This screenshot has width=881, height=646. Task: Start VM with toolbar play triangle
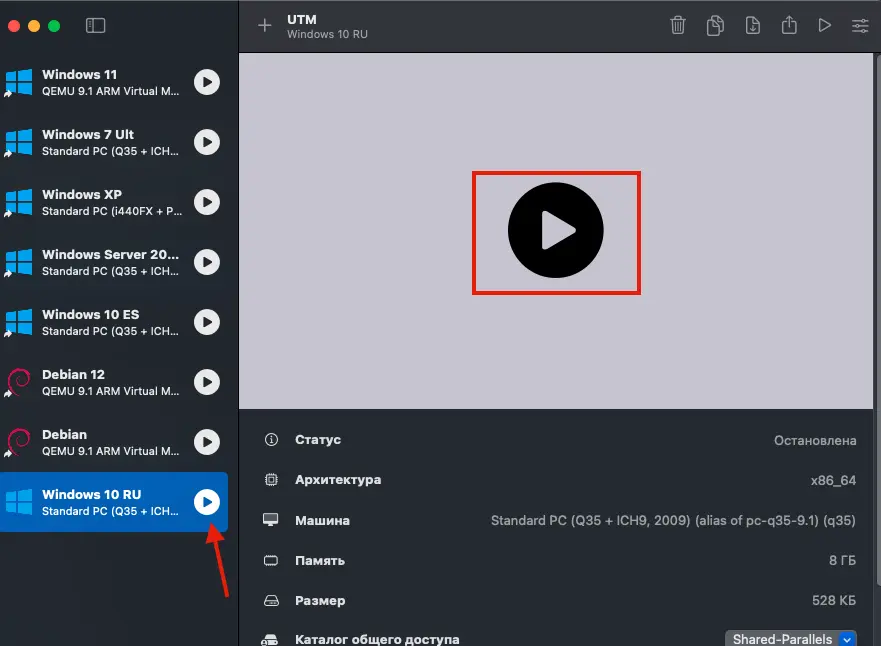(824, 25)
